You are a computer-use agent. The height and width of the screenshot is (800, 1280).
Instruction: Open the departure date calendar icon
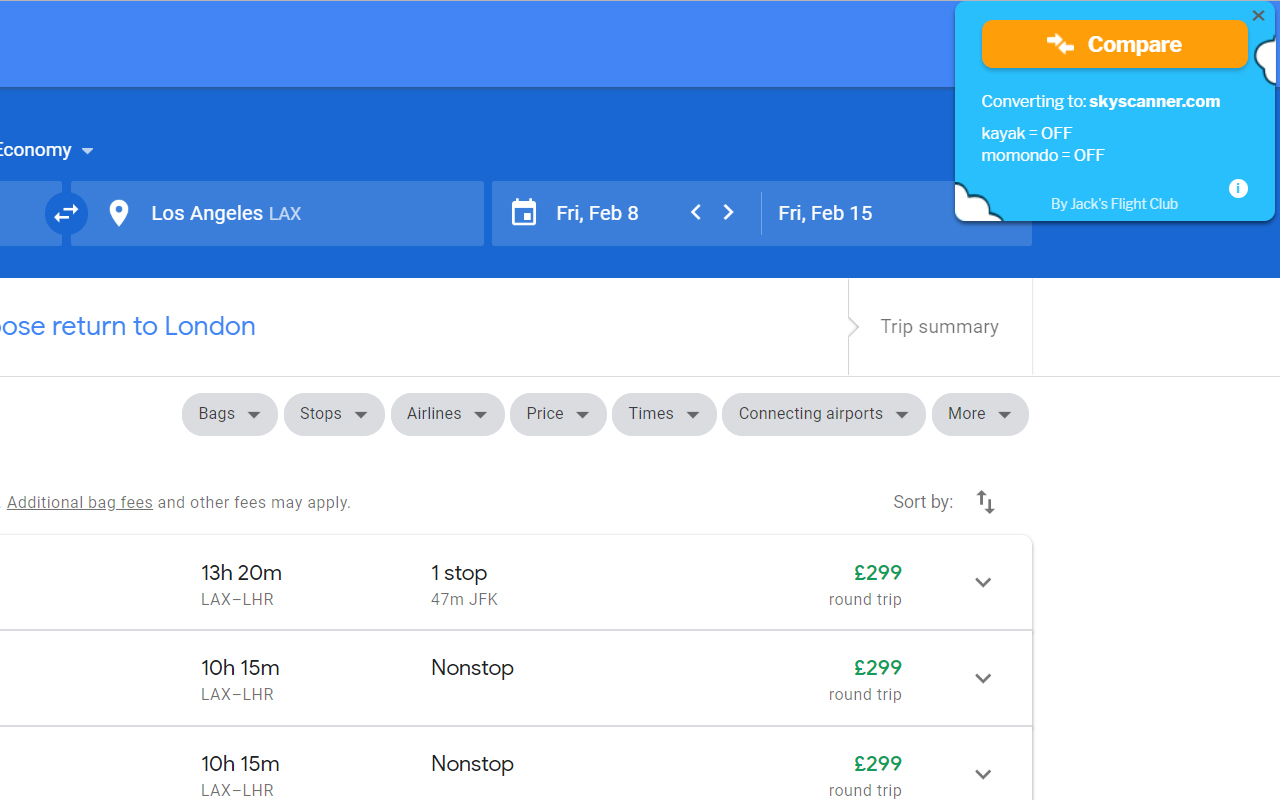(524, 212)
